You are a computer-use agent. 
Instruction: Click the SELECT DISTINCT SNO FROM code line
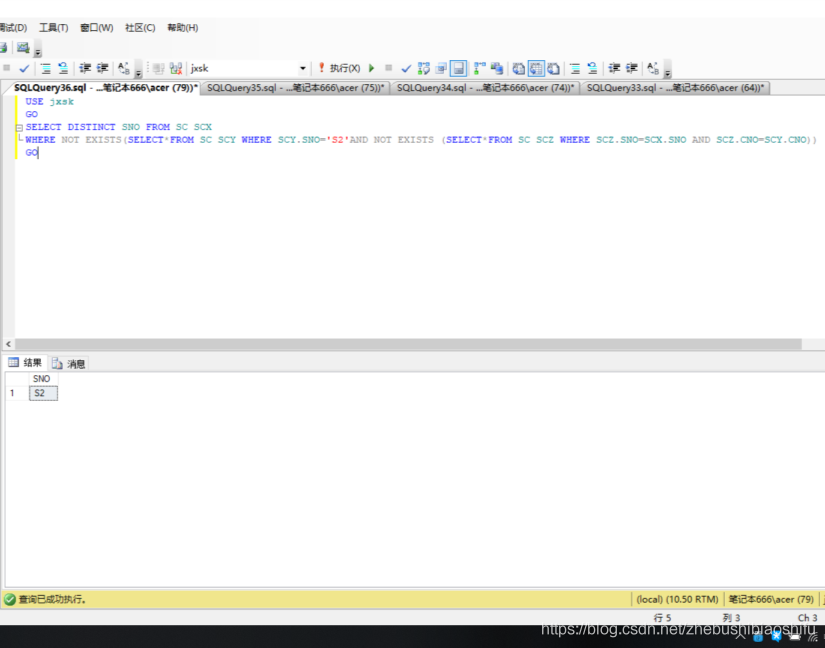coord(118,127)
